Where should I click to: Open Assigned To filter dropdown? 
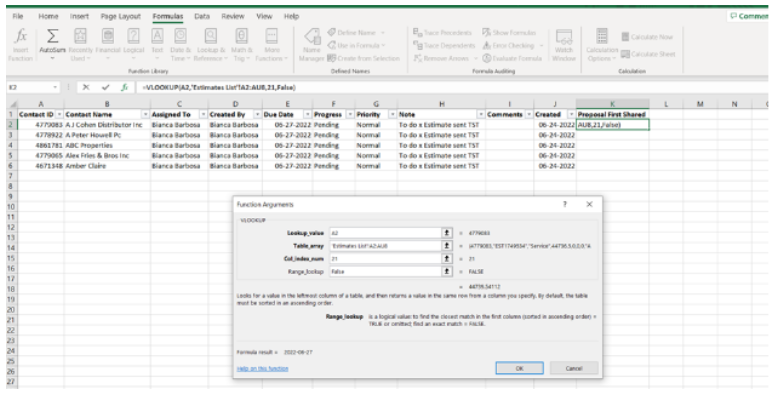coord(203,114)
